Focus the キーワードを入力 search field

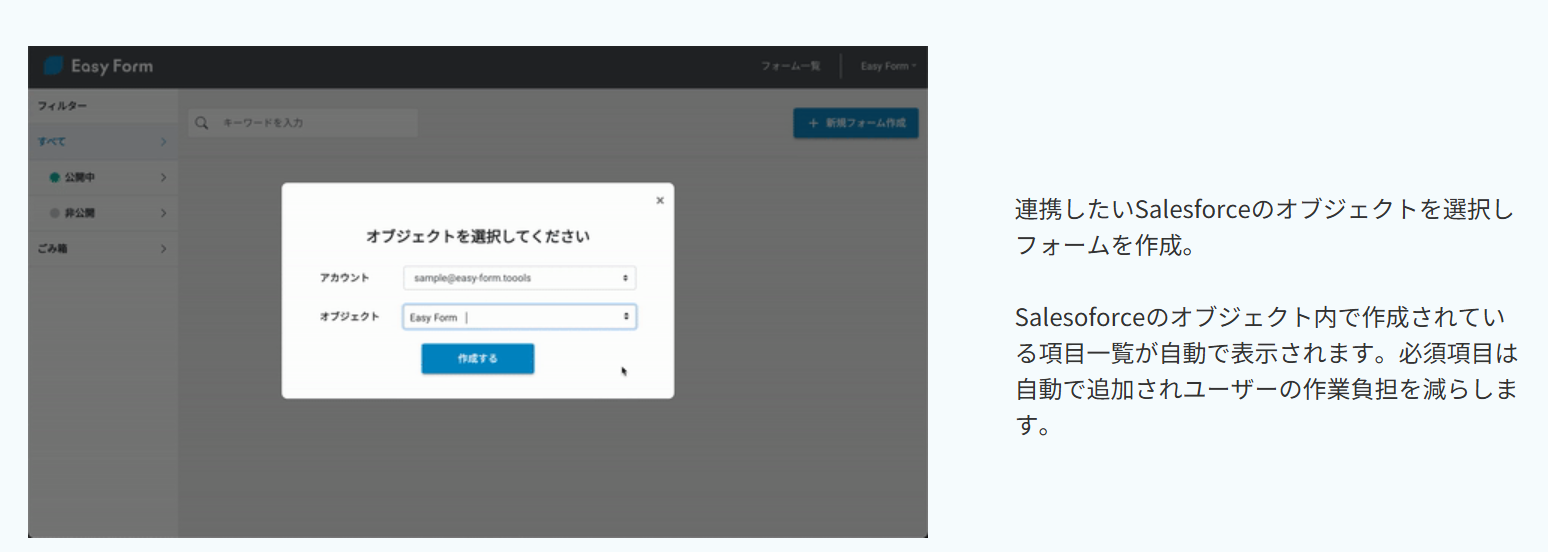click(303, 123)
